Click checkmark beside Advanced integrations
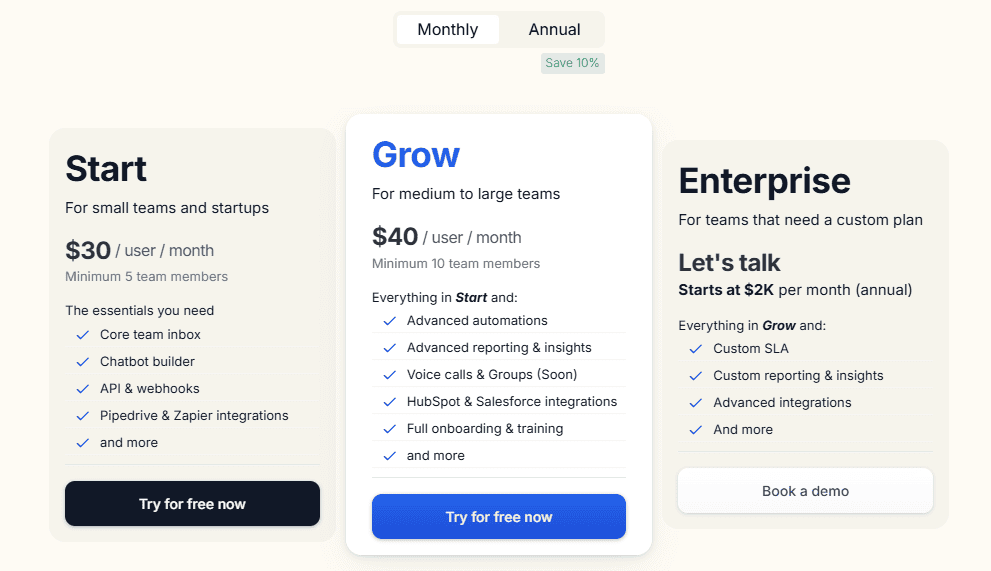This screenshot has width=991, height=571. [695, 403]
